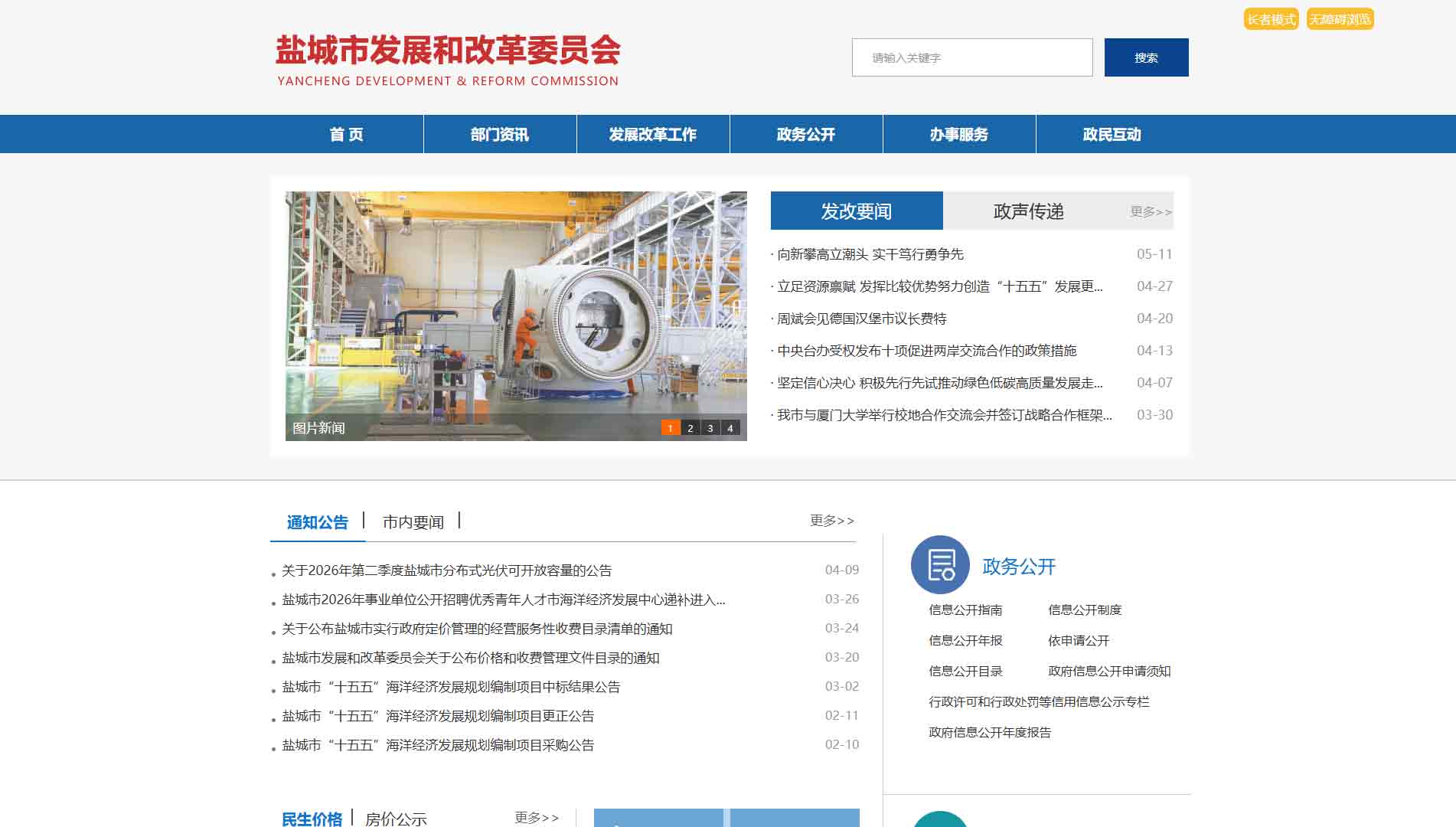
Task: Open article 立足资源禀赋 发挥比较优势
Action: click(x=940, y=286)
